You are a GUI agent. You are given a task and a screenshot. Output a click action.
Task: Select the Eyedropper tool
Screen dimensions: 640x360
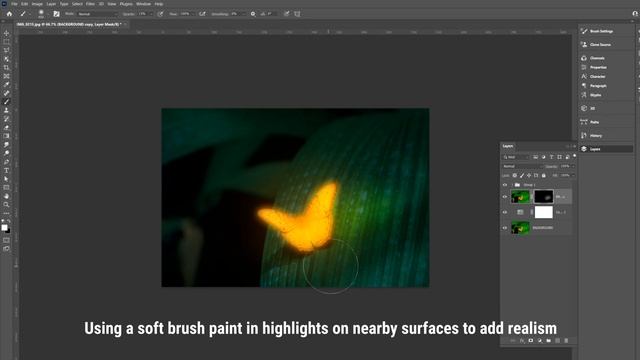point(6,84)
